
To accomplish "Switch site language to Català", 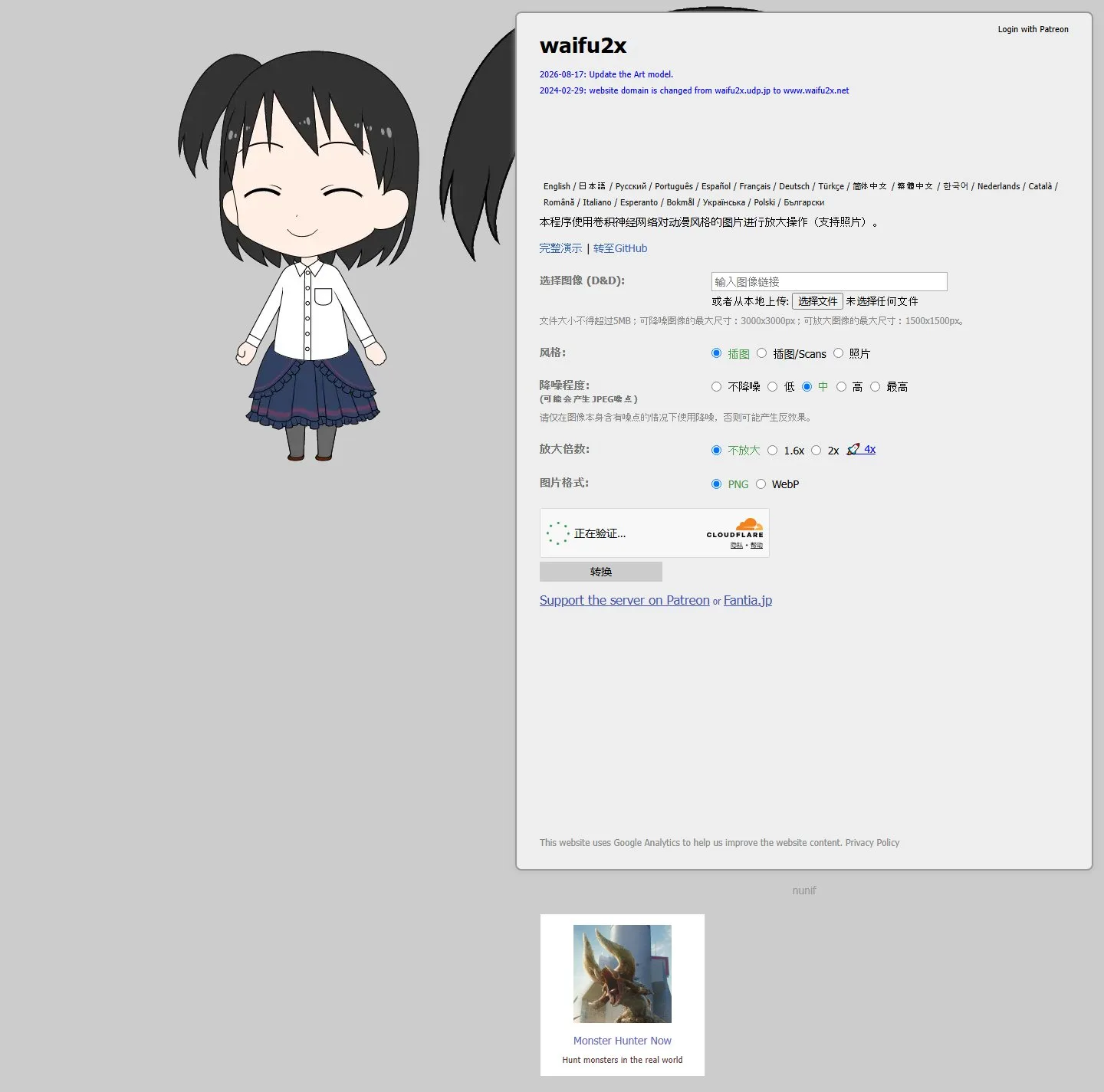I will [1040, 186].
